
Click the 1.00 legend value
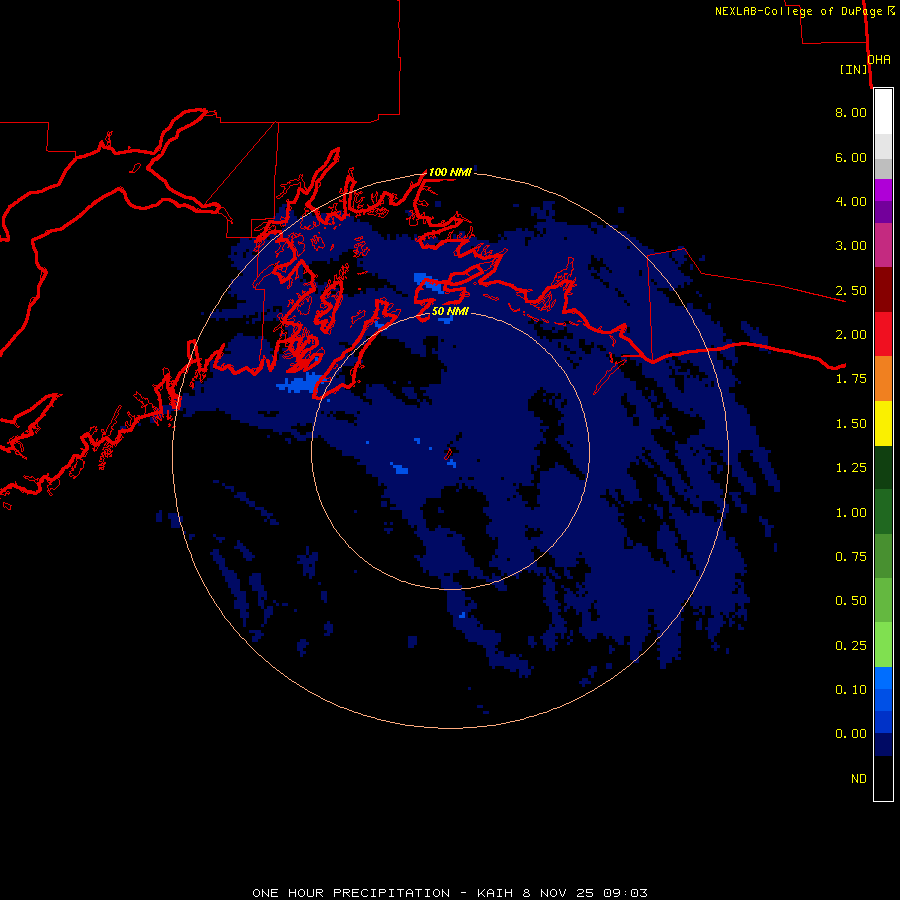851,513
